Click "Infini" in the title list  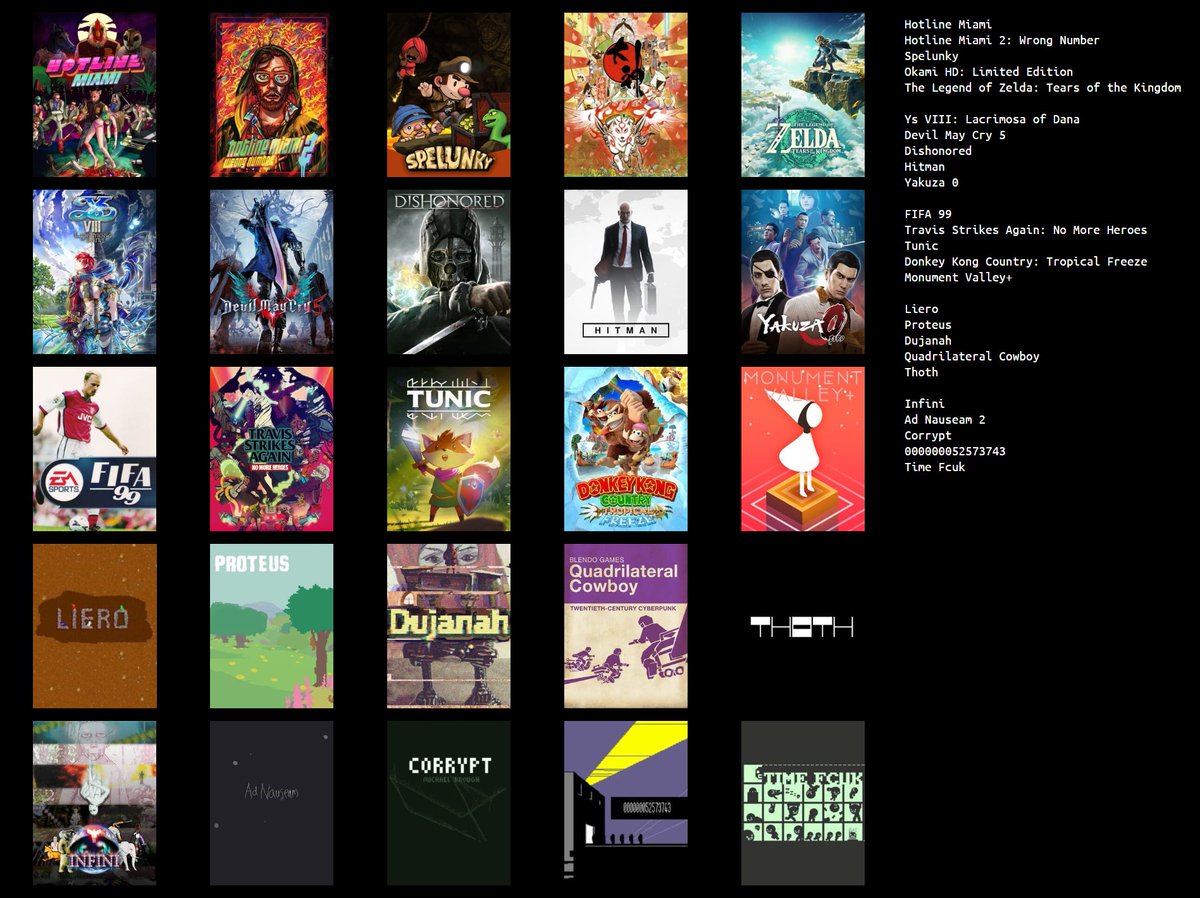(924, 404)
